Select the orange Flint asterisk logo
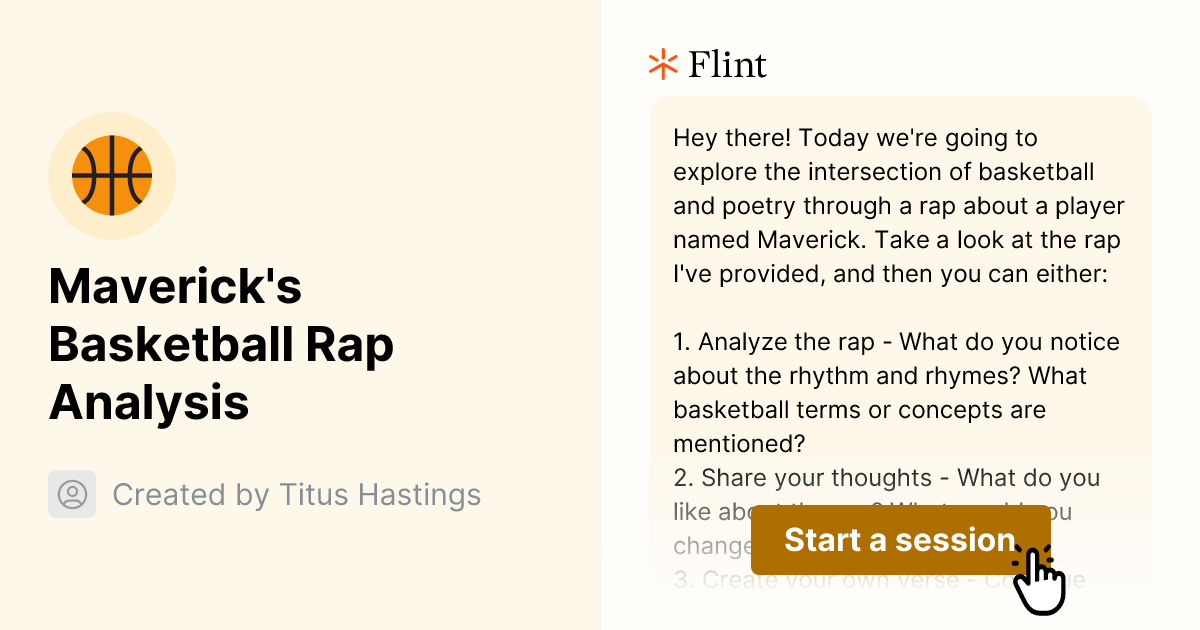The image size is (1200, 630). (661, 64)
